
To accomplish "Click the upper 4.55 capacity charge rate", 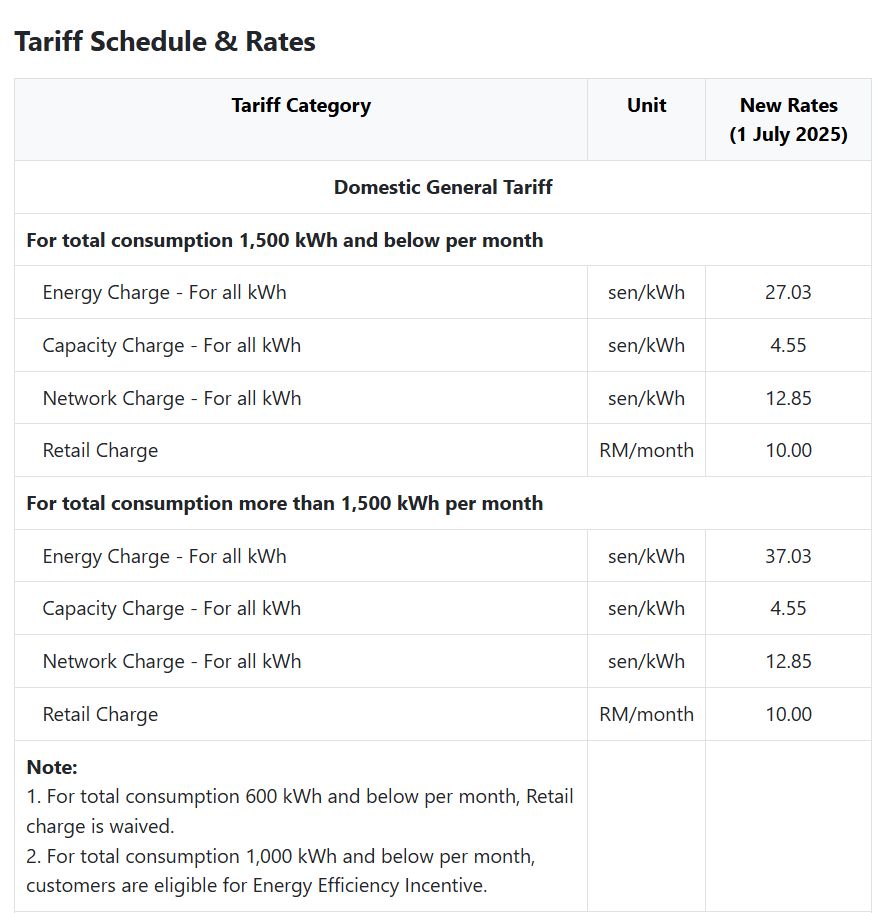I will [x=788, y=346].
